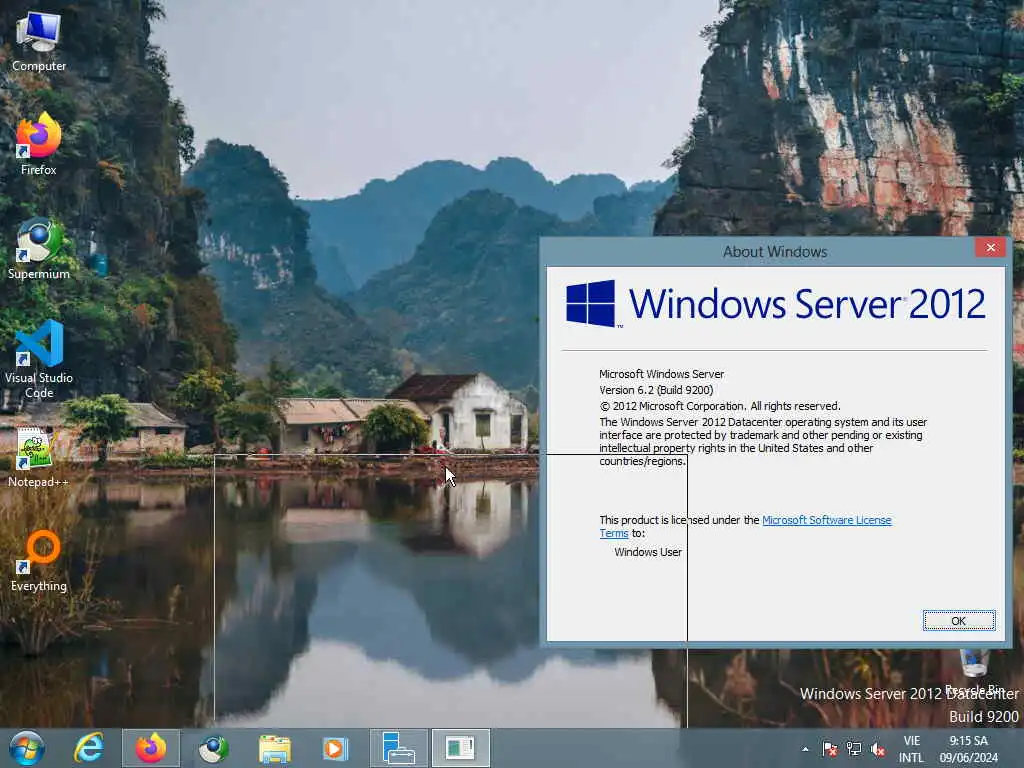Screen dimensions: 1024x768
Task: Select the Notepad++ desktop shortcut
Action: pos(37,457)
